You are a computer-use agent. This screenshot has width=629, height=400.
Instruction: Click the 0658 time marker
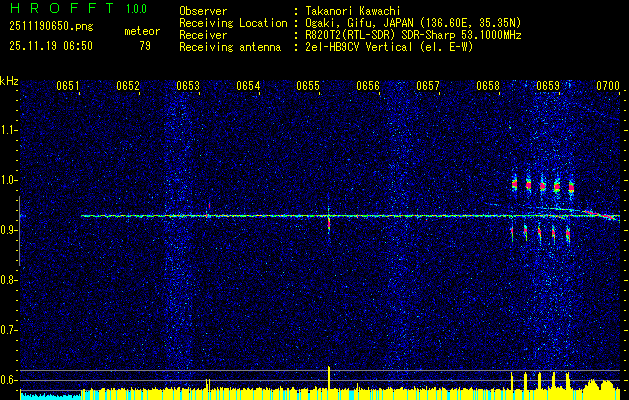(488, 86)
